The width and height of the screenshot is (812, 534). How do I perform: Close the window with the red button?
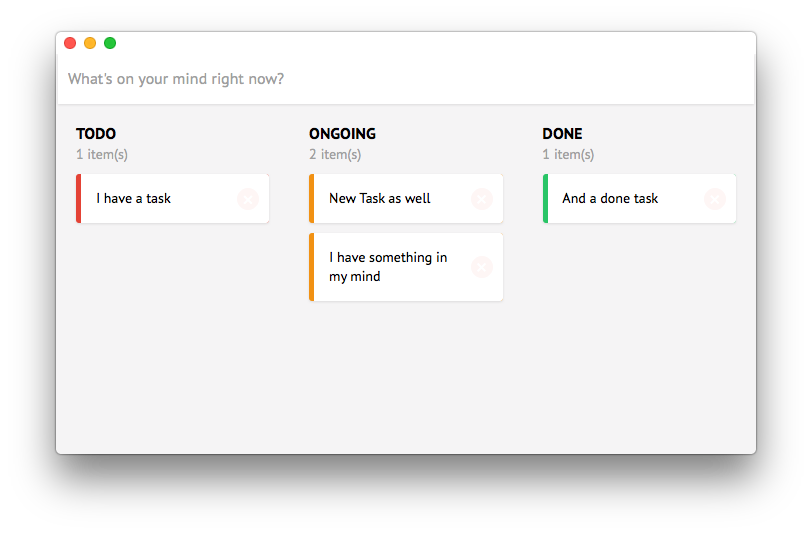pos(70,43)
